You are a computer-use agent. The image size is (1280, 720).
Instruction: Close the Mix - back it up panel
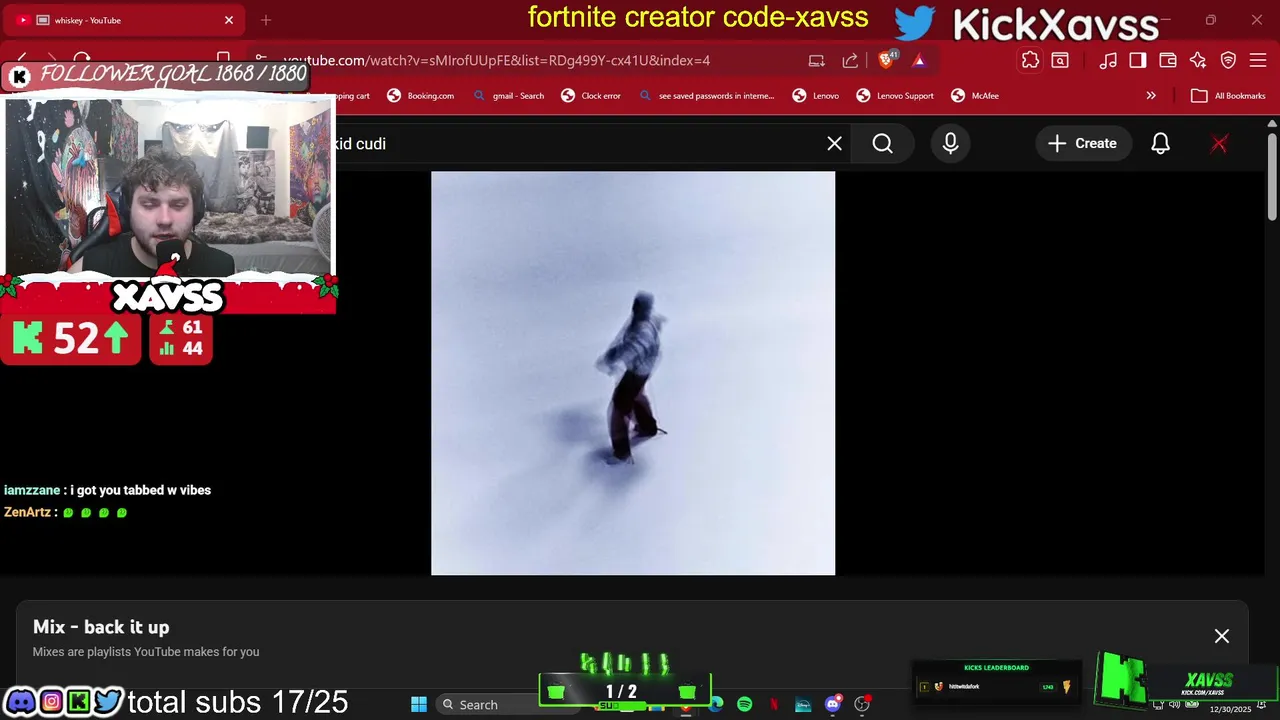[1222, 636]
